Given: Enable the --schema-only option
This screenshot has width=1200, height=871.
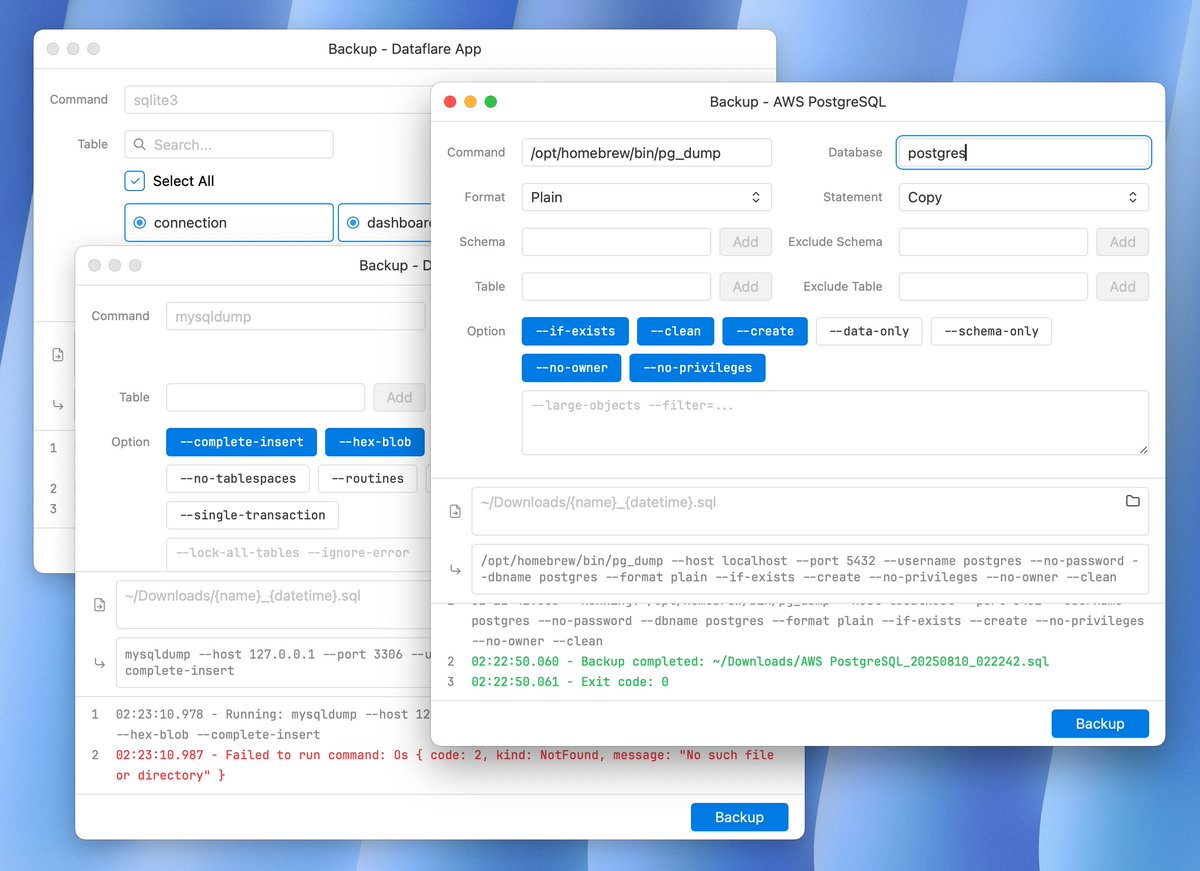Looking at the screenshot, I should (991, 331).
